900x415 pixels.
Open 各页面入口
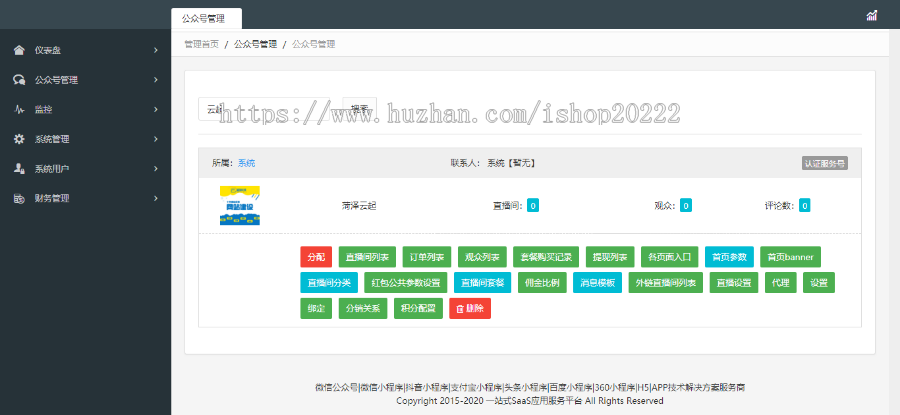pos(670,257)
